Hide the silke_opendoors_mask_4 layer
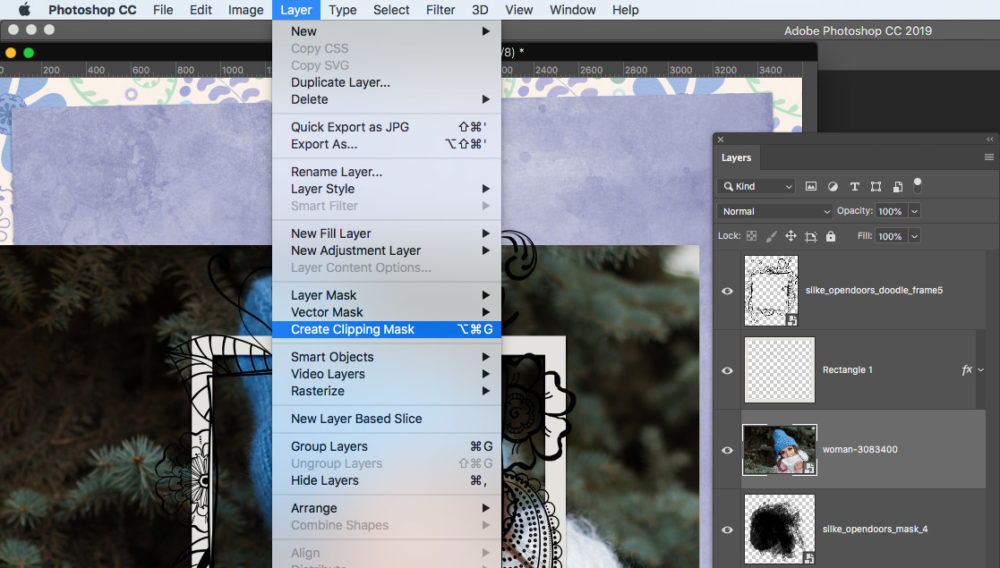Image resolution: width=1000 pixels, height=568 pixels. [727, 530]
